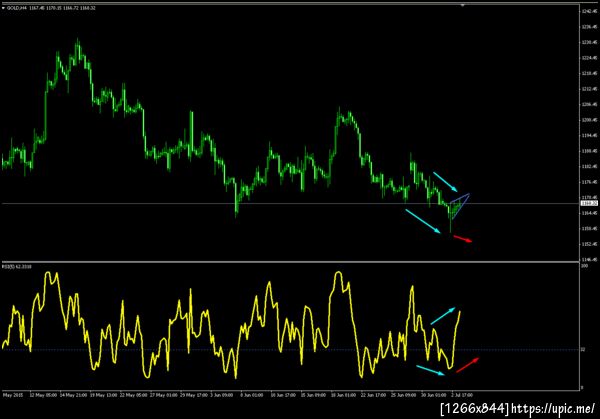Click the 1164.45 price axis label
This screenshot has width=600, height=419.
(x=589, y=213)
